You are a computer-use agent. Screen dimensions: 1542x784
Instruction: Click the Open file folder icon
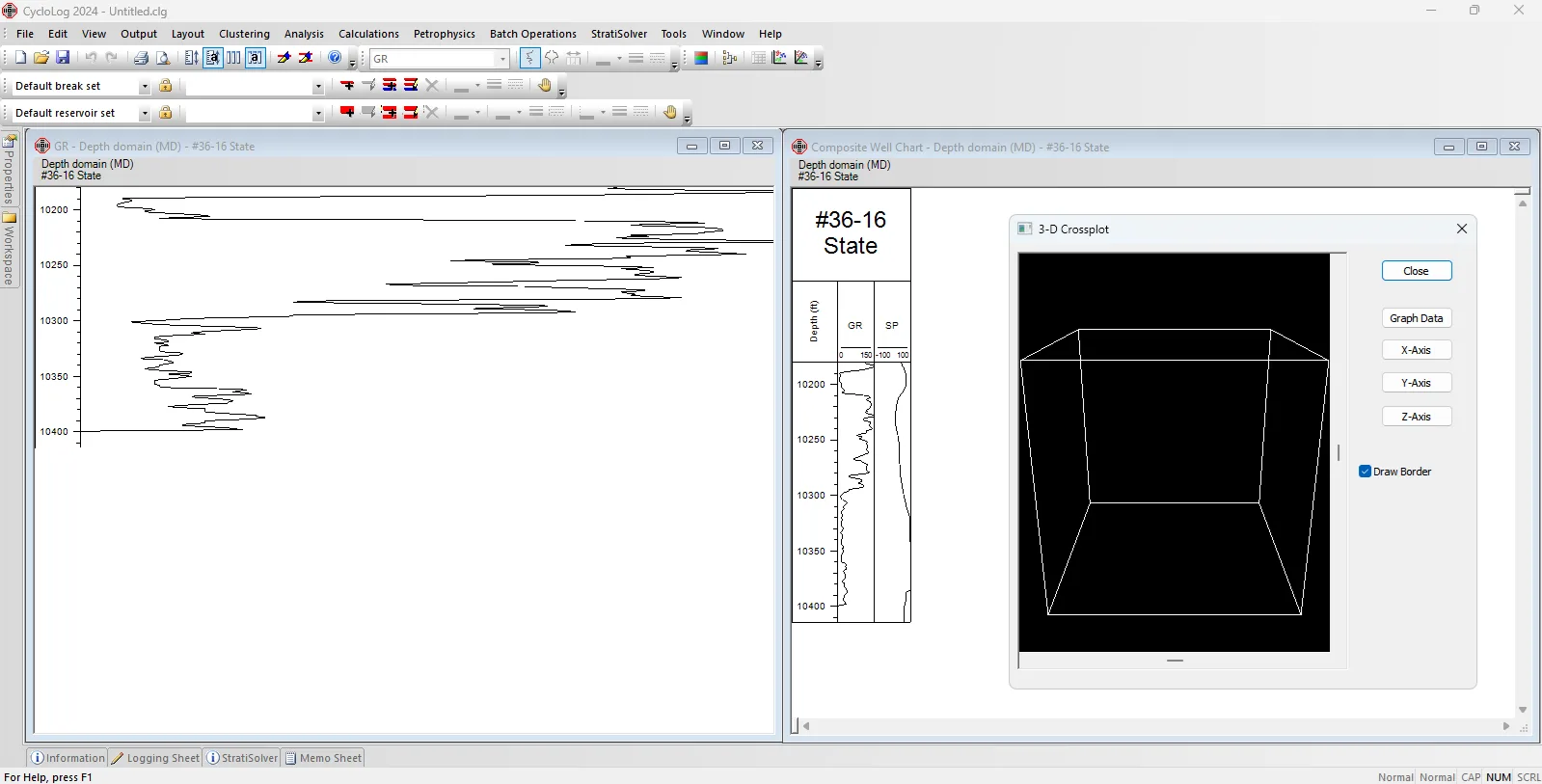pos(41,58)
